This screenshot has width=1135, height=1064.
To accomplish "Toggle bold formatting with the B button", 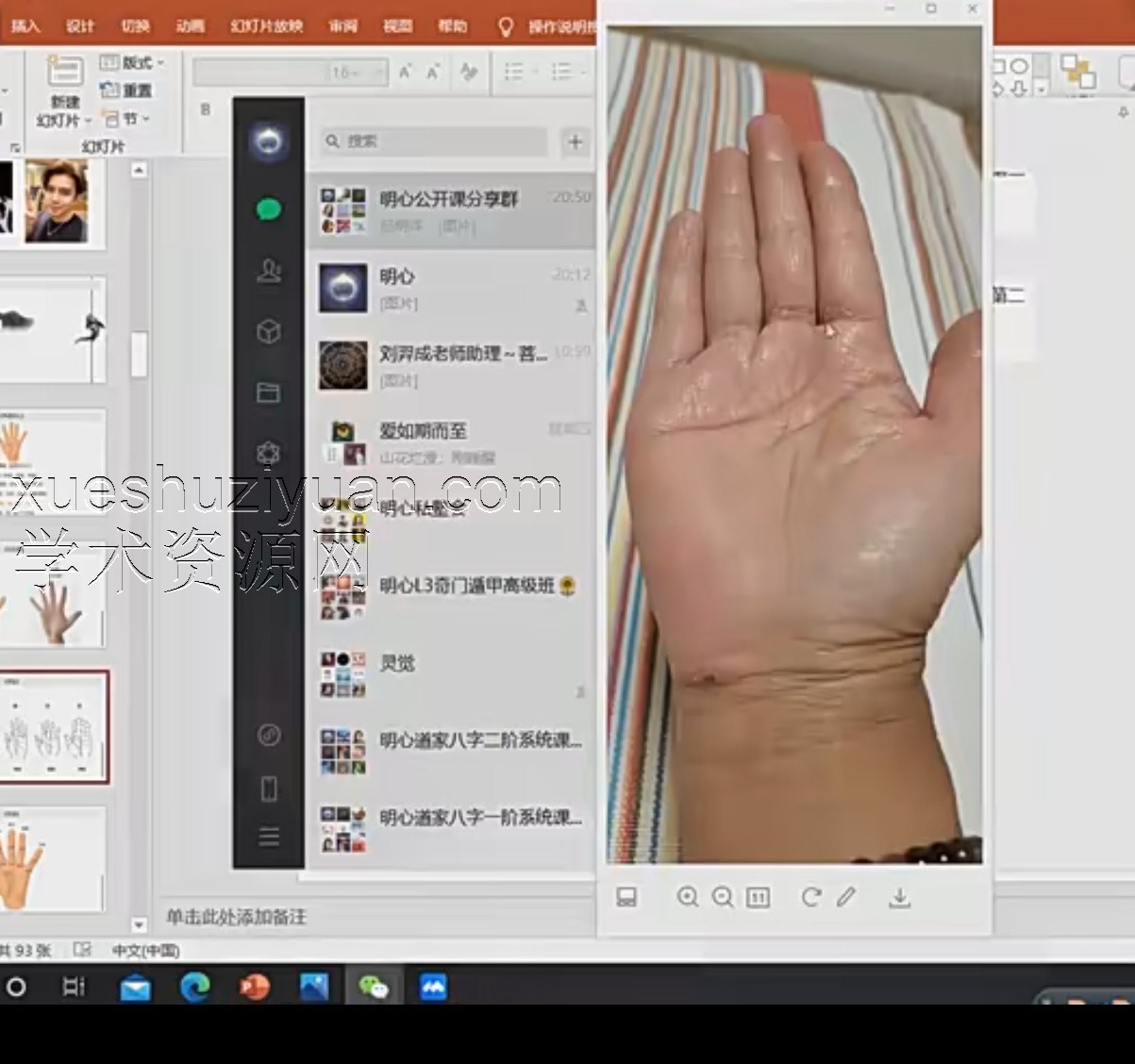I will tap(204, 109).
